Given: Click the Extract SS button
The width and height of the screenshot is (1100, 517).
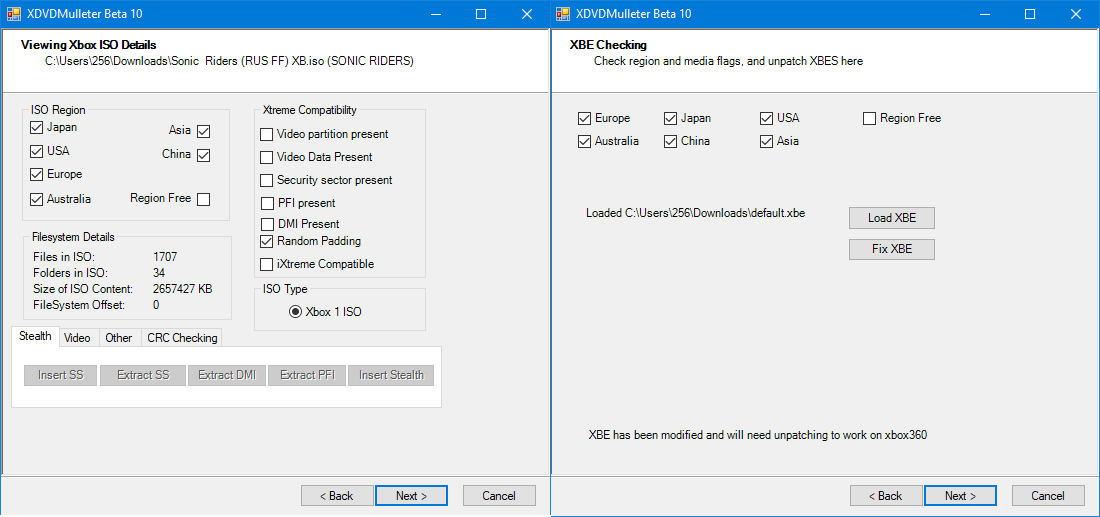Looking at the screenshot, I should coord(143,375).
